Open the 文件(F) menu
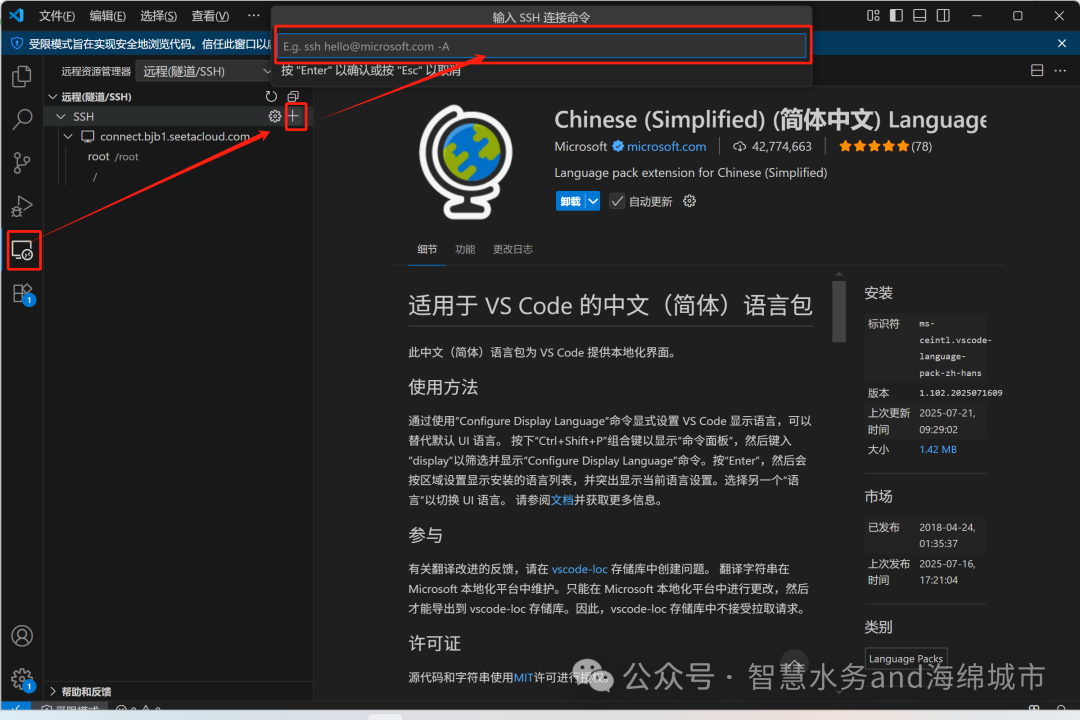1080x720 pixels. coord(56,15)
